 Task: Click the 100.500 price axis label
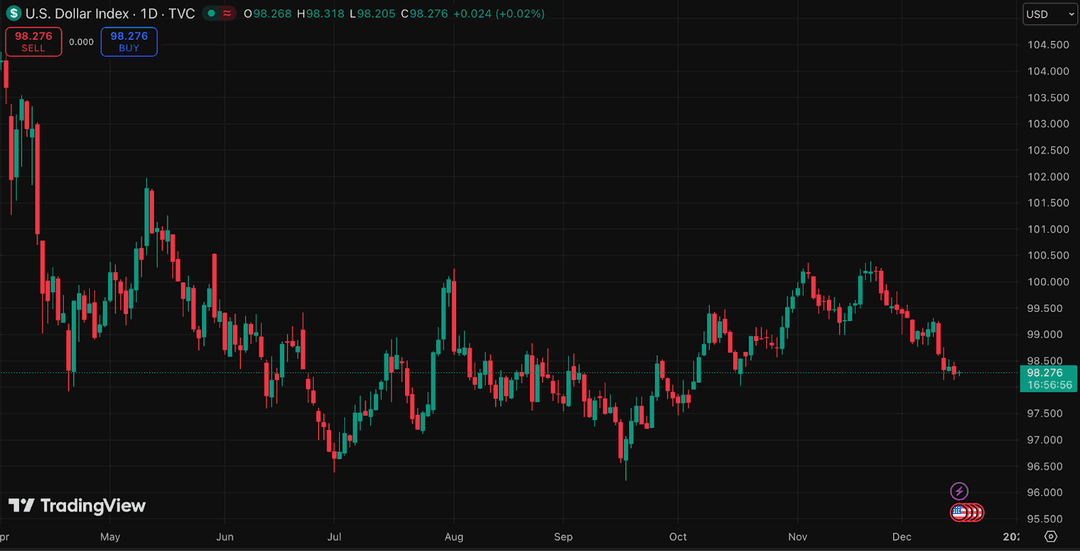click(1047, 256)
